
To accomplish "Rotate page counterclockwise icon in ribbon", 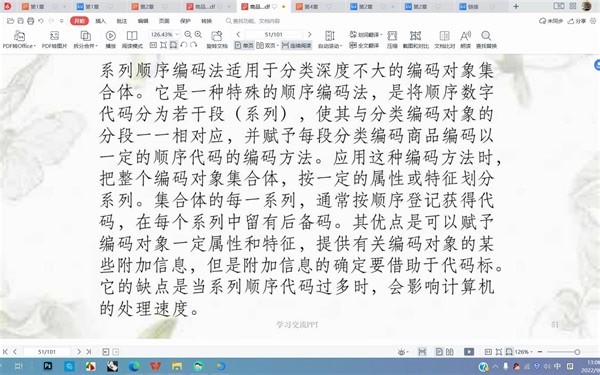I will pyautogui.click(x=184, y=45).
